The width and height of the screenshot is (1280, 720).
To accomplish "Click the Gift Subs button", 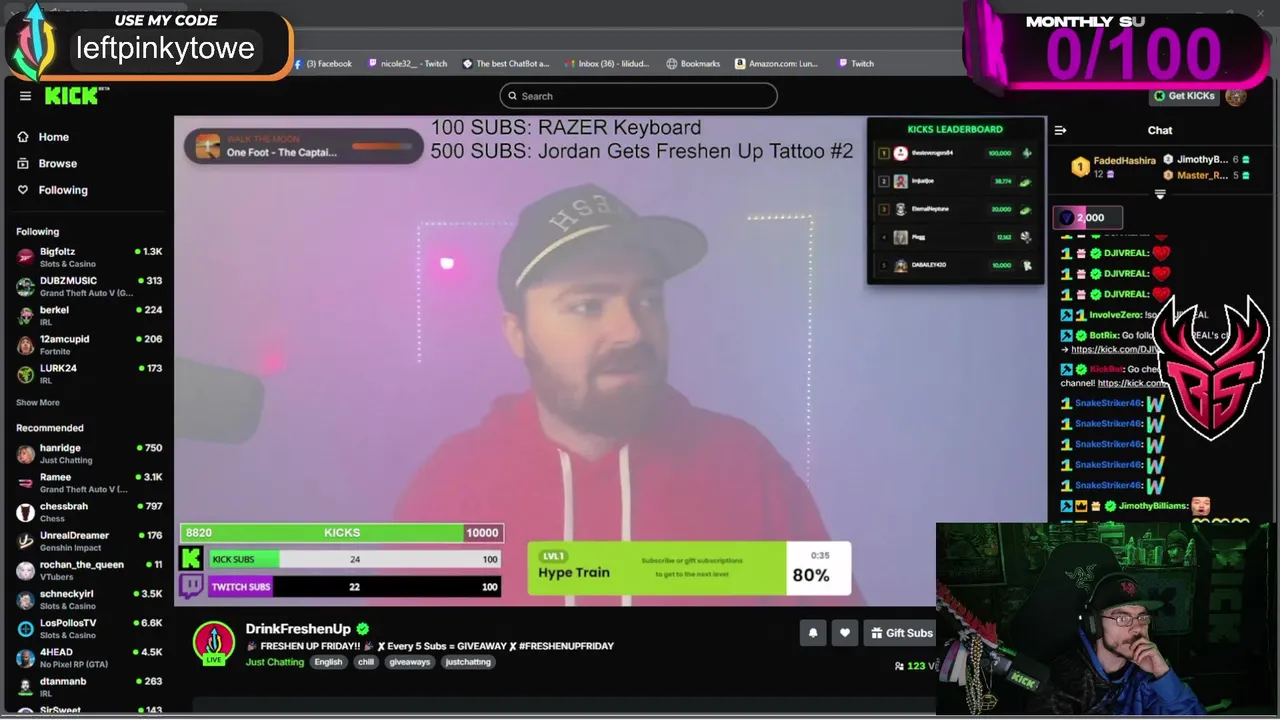I will (x=900, y=633).
